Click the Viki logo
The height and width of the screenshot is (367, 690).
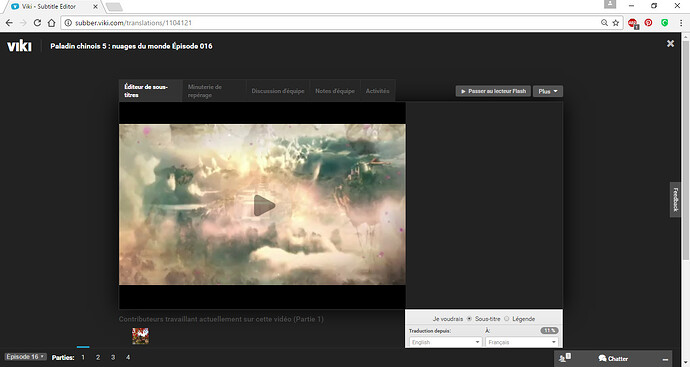(19, 46)
